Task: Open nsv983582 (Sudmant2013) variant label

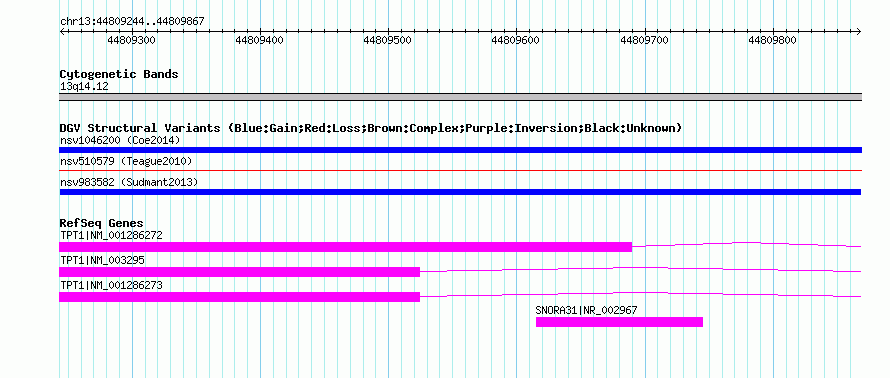Action: 129,182
